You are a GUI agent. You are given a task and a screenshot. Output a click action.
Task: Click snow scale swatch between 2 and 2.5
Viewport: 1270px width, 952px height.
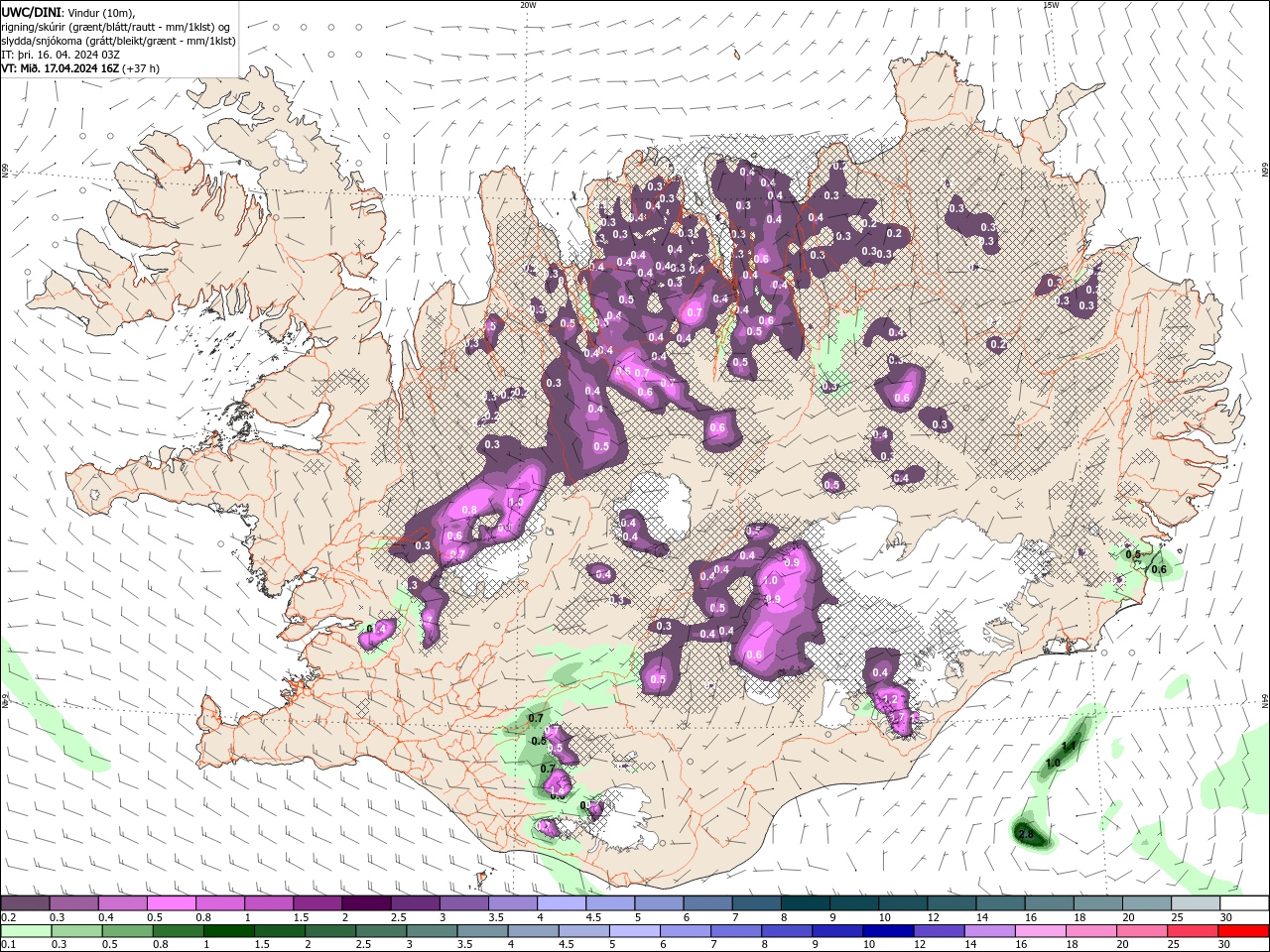coord(366,903)
